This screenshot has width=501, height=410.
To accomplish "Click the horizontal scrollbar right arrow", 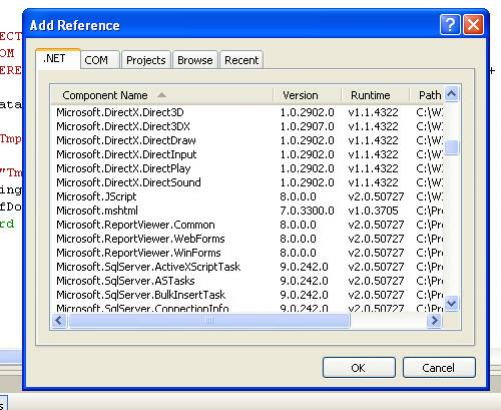I will coord(434,321).
